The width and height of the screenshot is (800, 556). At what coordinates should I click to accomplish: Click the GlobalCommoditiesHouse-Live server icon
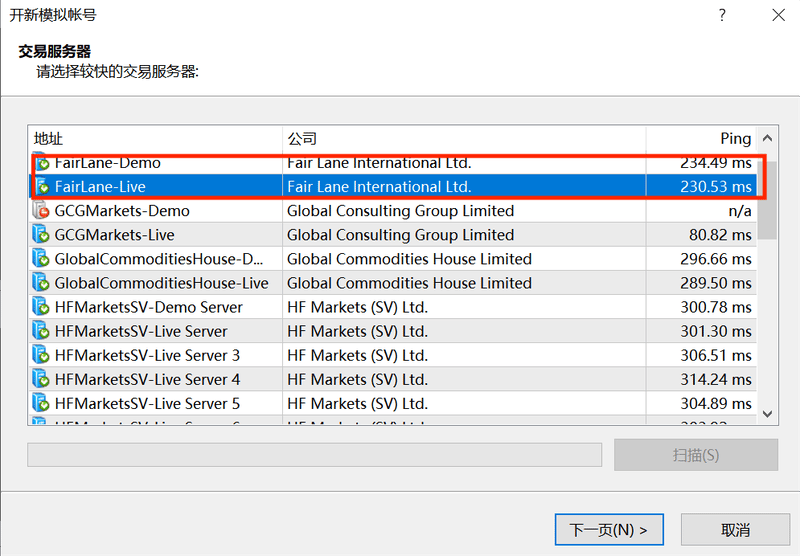(x=41, y=282)
